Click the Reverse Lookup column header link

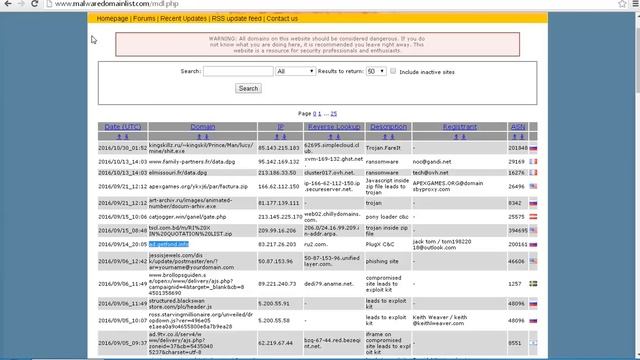tap(334, 127)
